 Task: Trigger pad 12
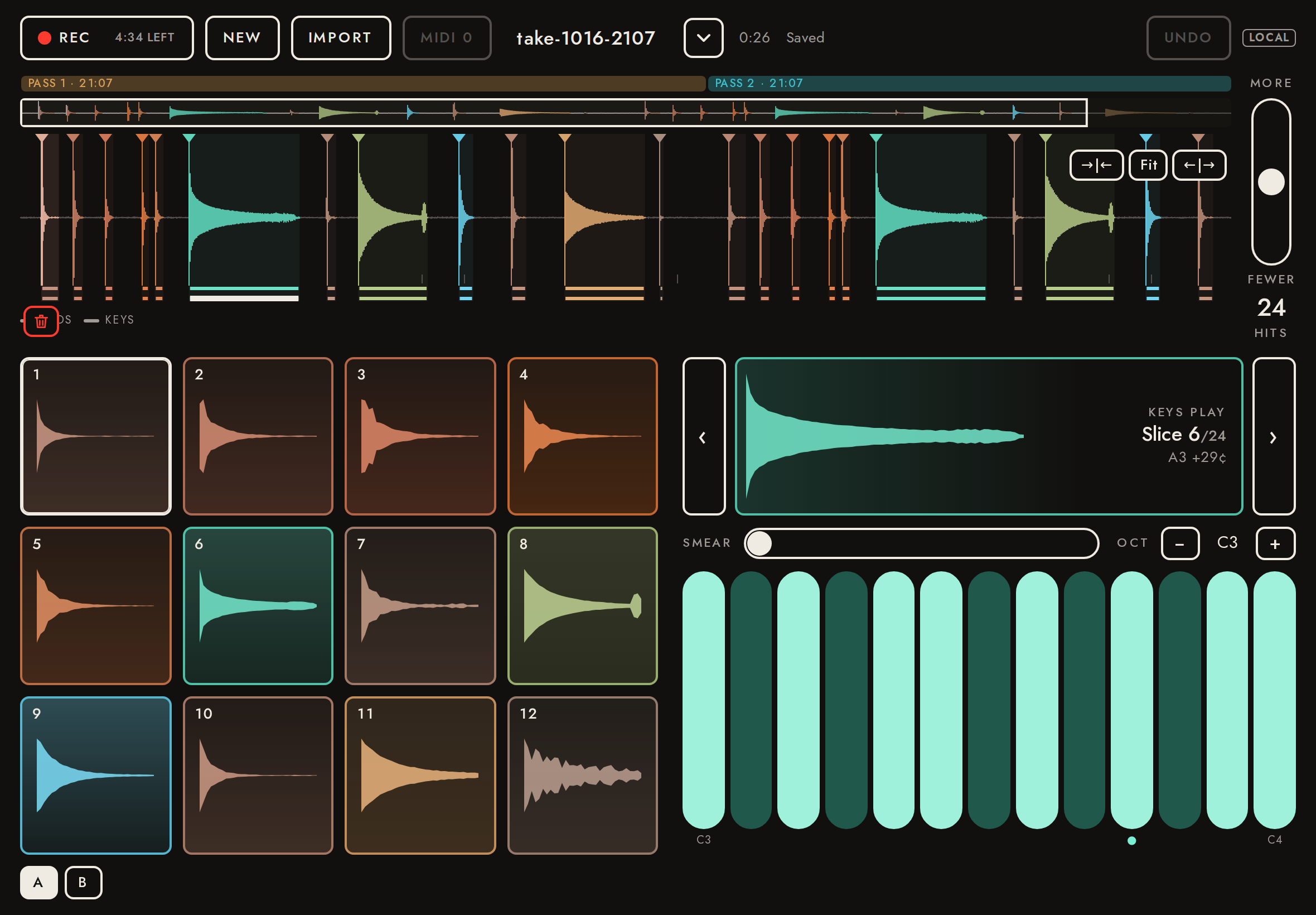click(583, 776)
